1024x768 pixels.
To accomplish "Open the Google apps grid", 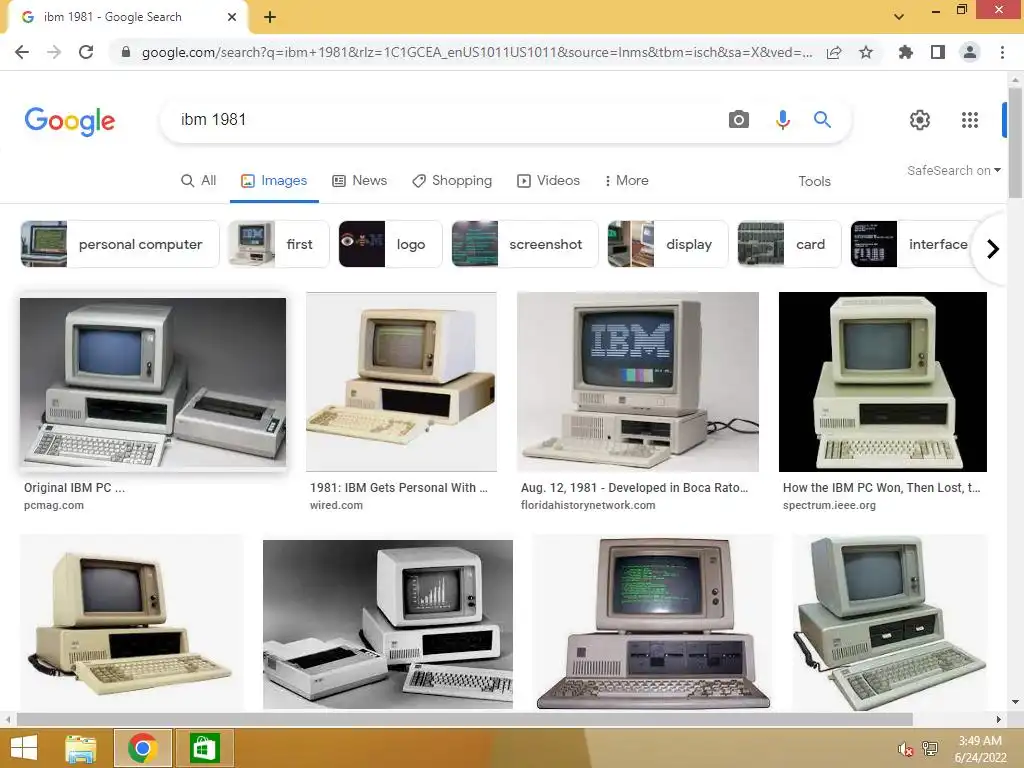I will pos(970,120).
